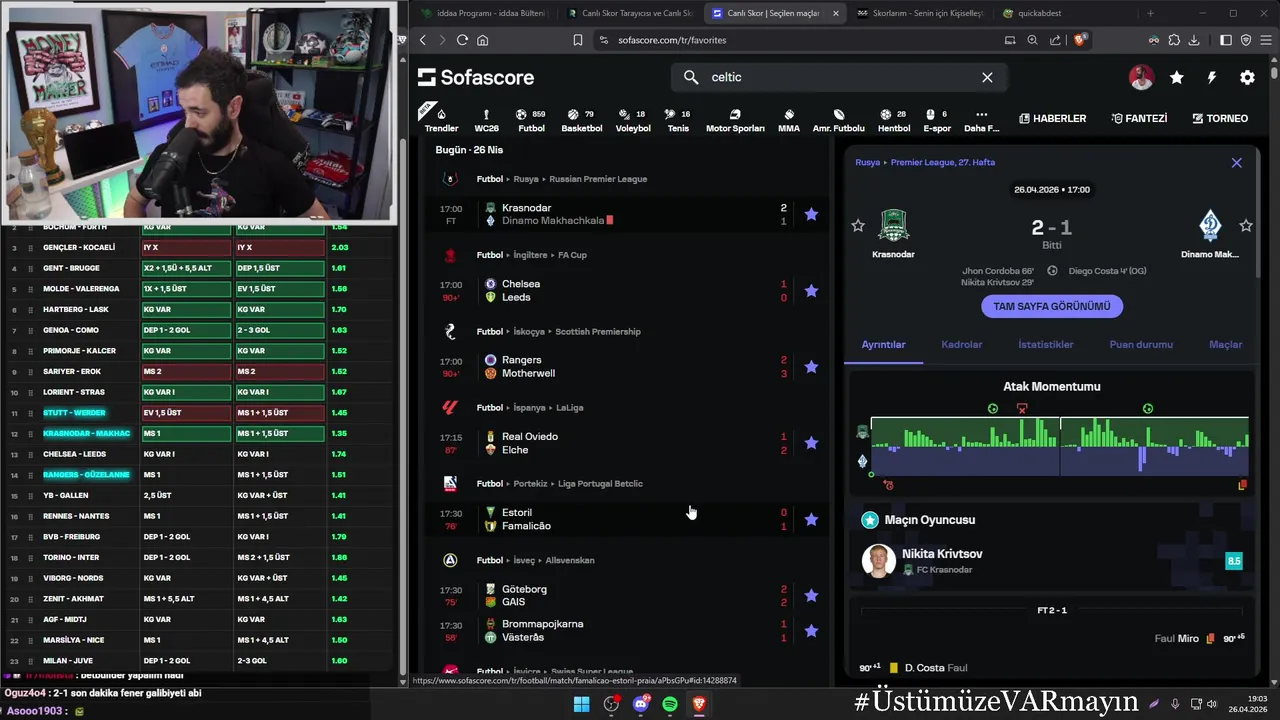
Task: Open the Premier League, 27. Hafta link
Action: [942, 162]
